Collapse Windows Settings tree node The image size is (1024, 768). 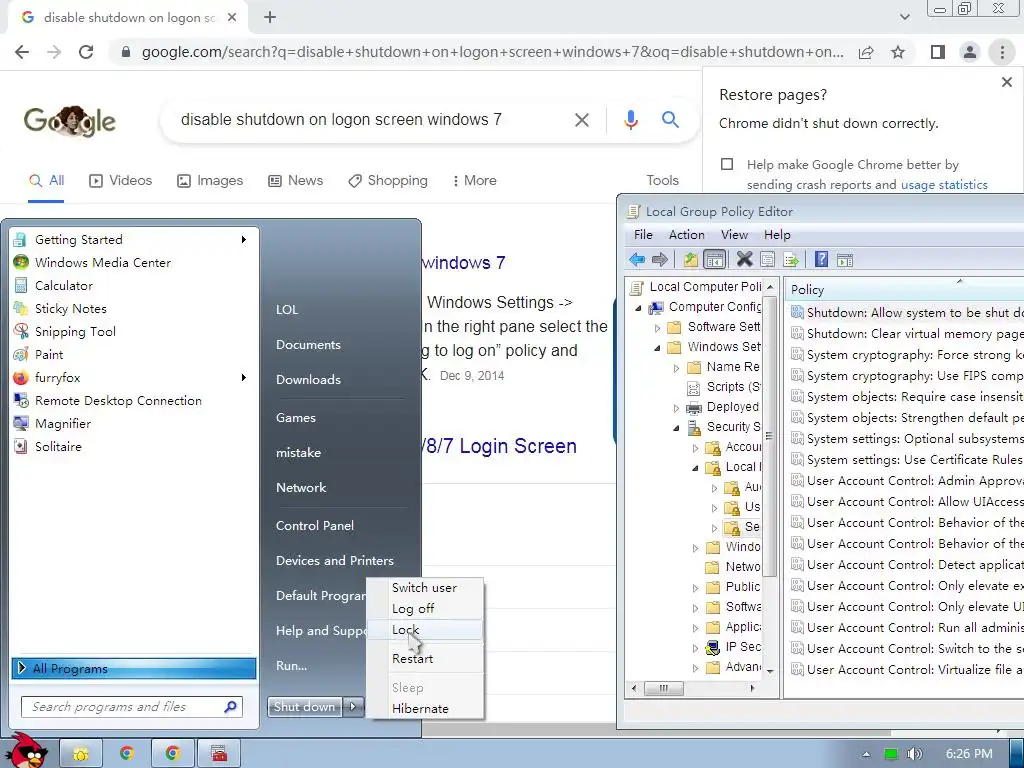coord(658,348)
